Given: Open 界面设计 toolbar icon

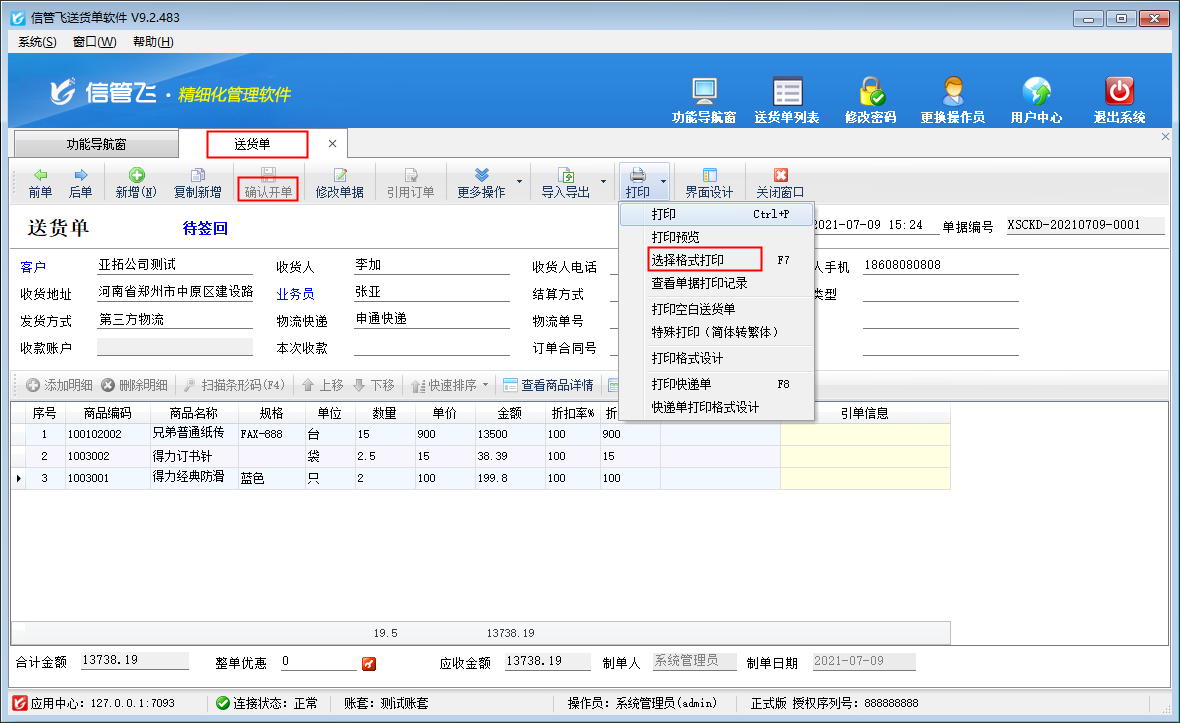Looking at the screenshot, I should tap(709, 183).
